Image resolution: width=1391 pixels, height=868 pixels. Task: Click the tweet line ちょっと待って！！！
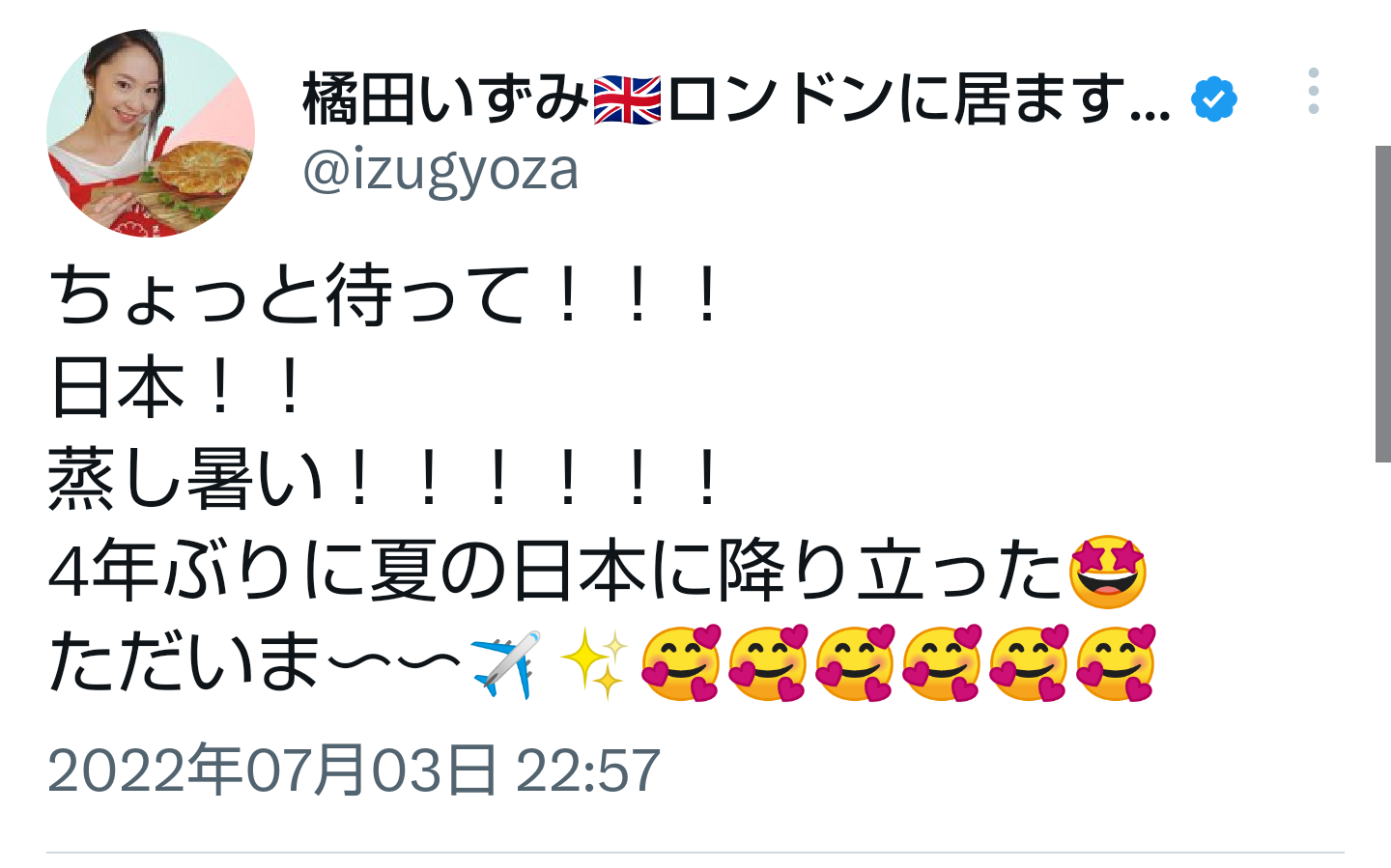pyautogui.click(x=385, y=294)
